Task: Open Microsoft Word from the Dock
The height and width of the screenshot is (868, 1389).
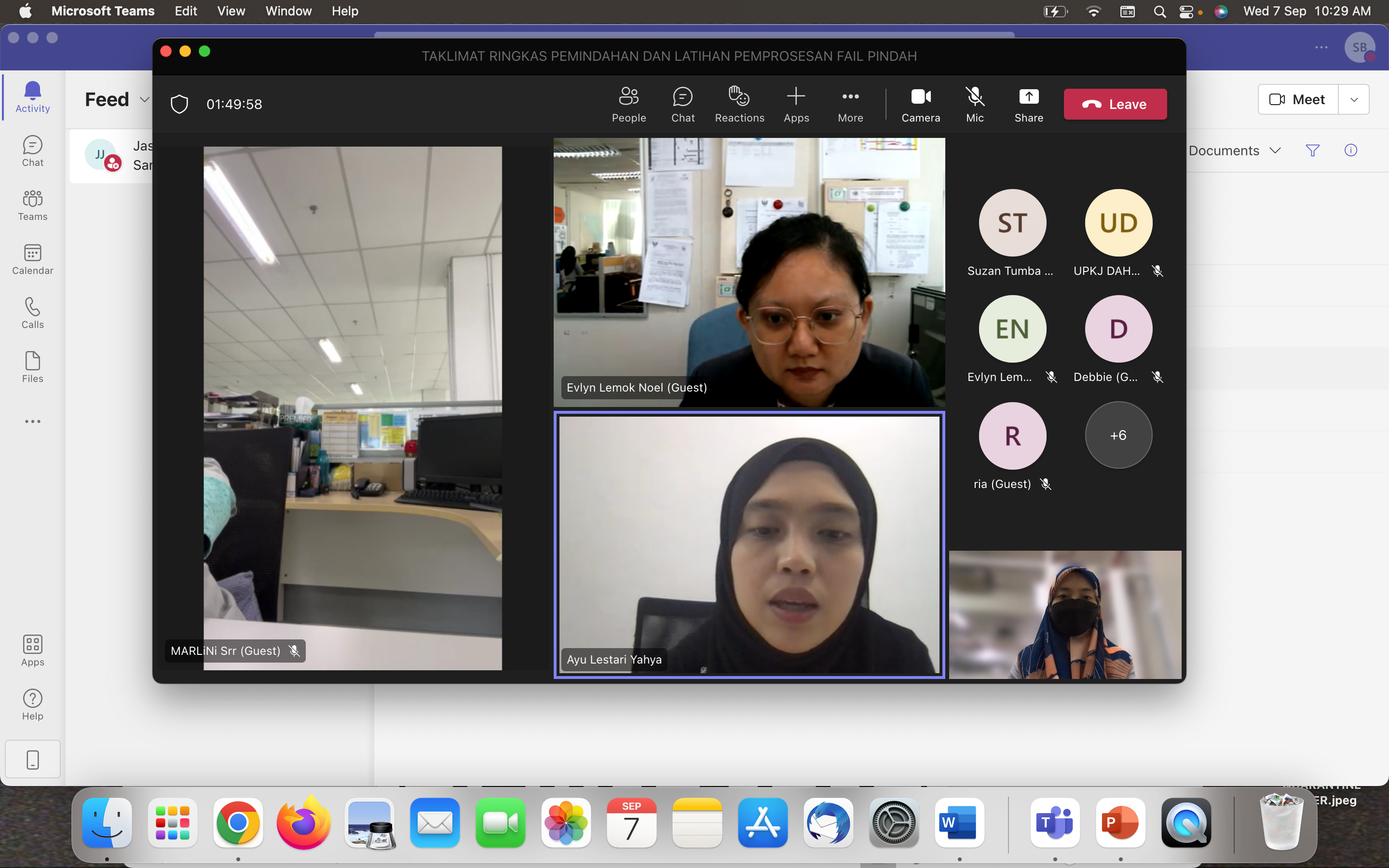Action: pyautogui.click(x=959, y=822)
